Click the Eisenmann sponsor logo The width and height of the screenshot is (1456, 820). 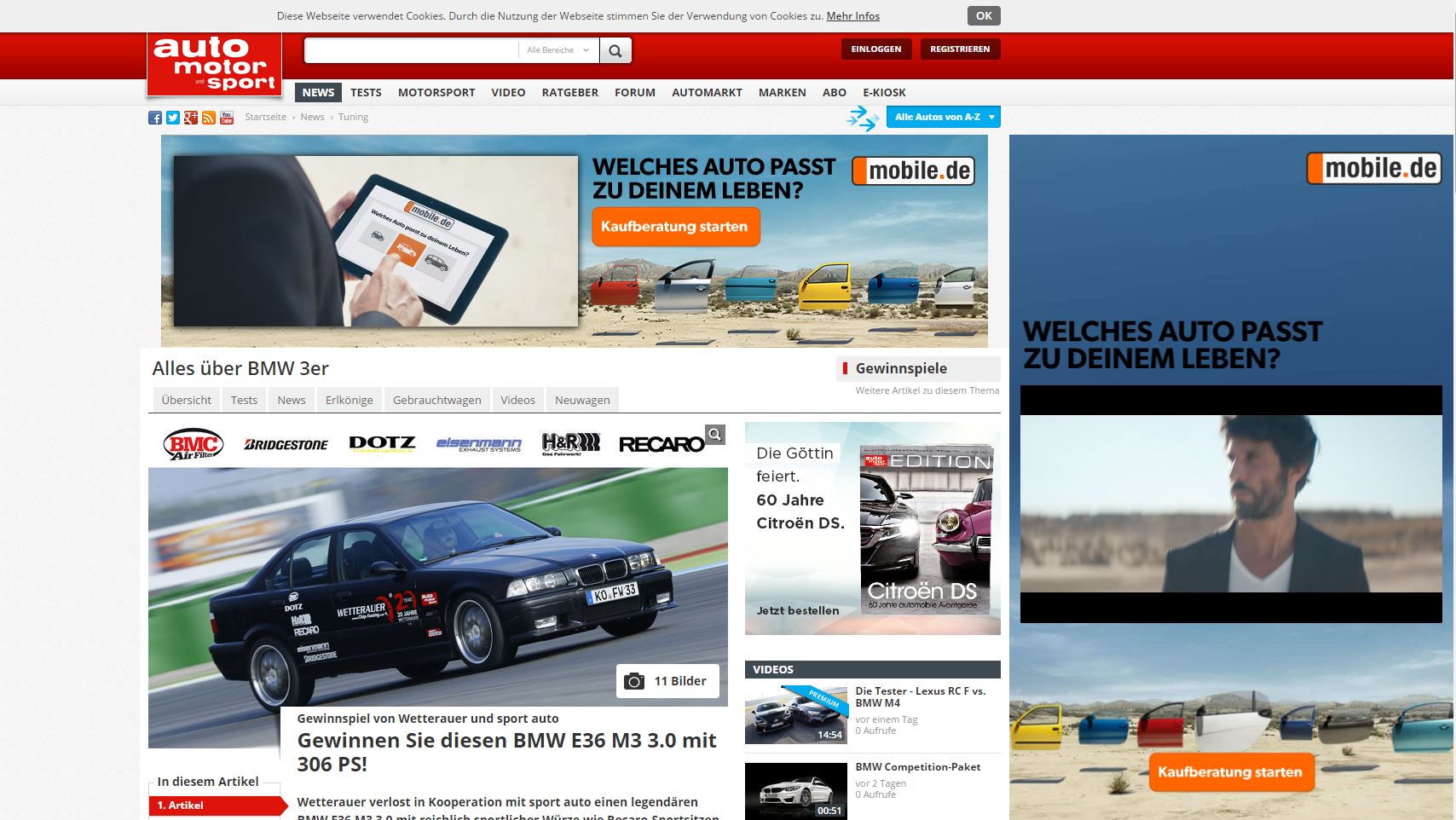point(479,444)
